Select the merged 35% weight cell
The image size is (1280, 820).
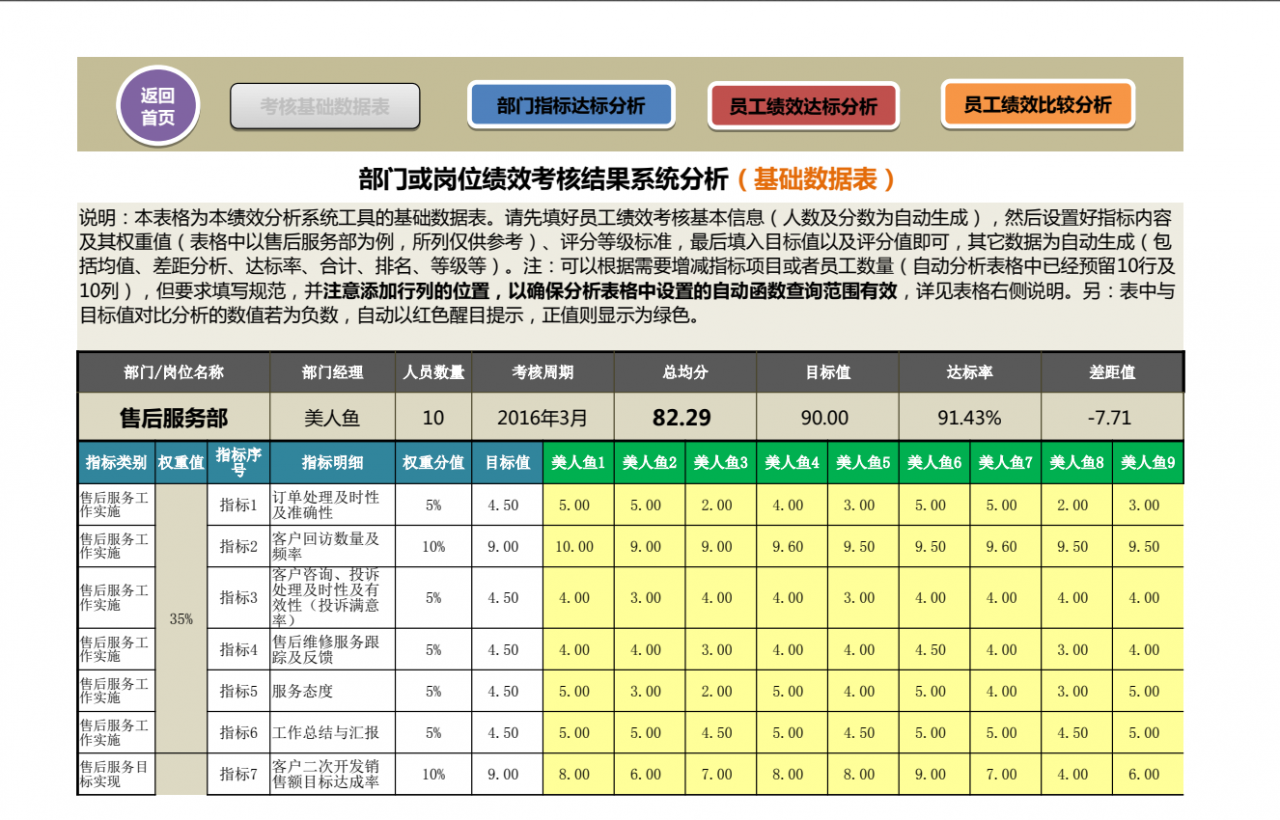pyautogui.click(x=181, y=619)
